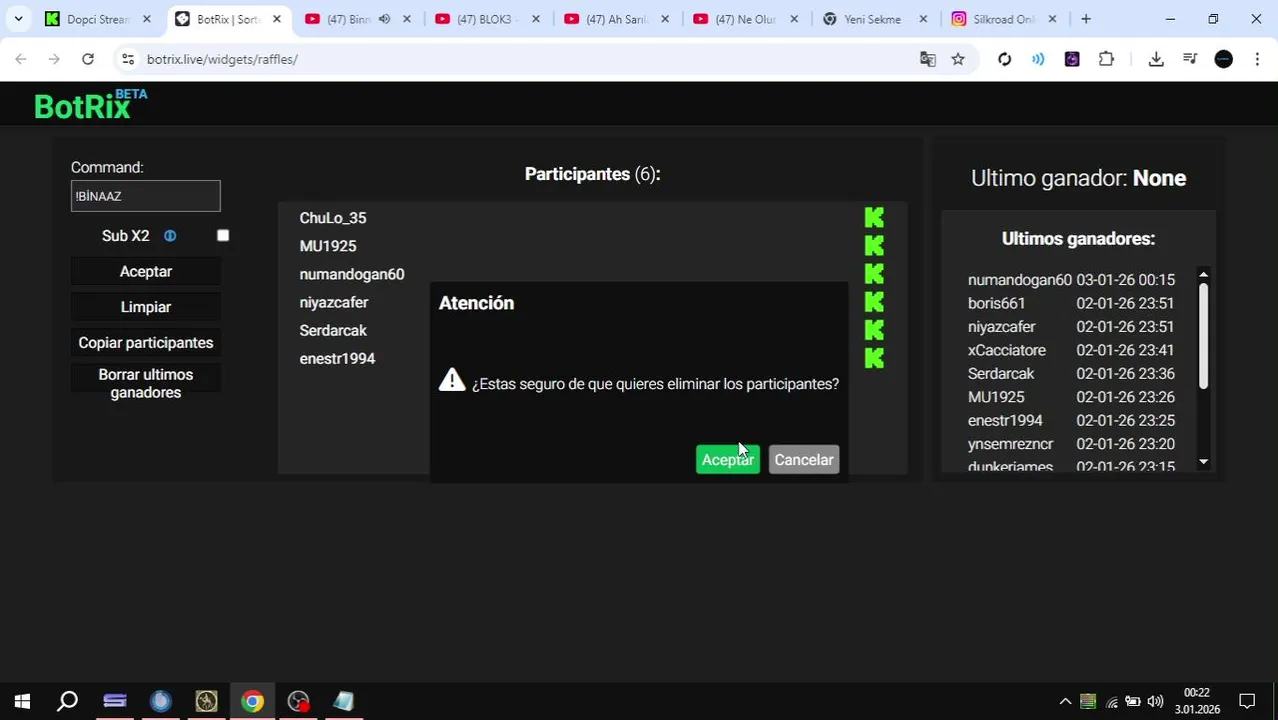Viewport: 1278px width, 720px height.
Task: Open the notification center
Action: click(x=1247, y=702)
